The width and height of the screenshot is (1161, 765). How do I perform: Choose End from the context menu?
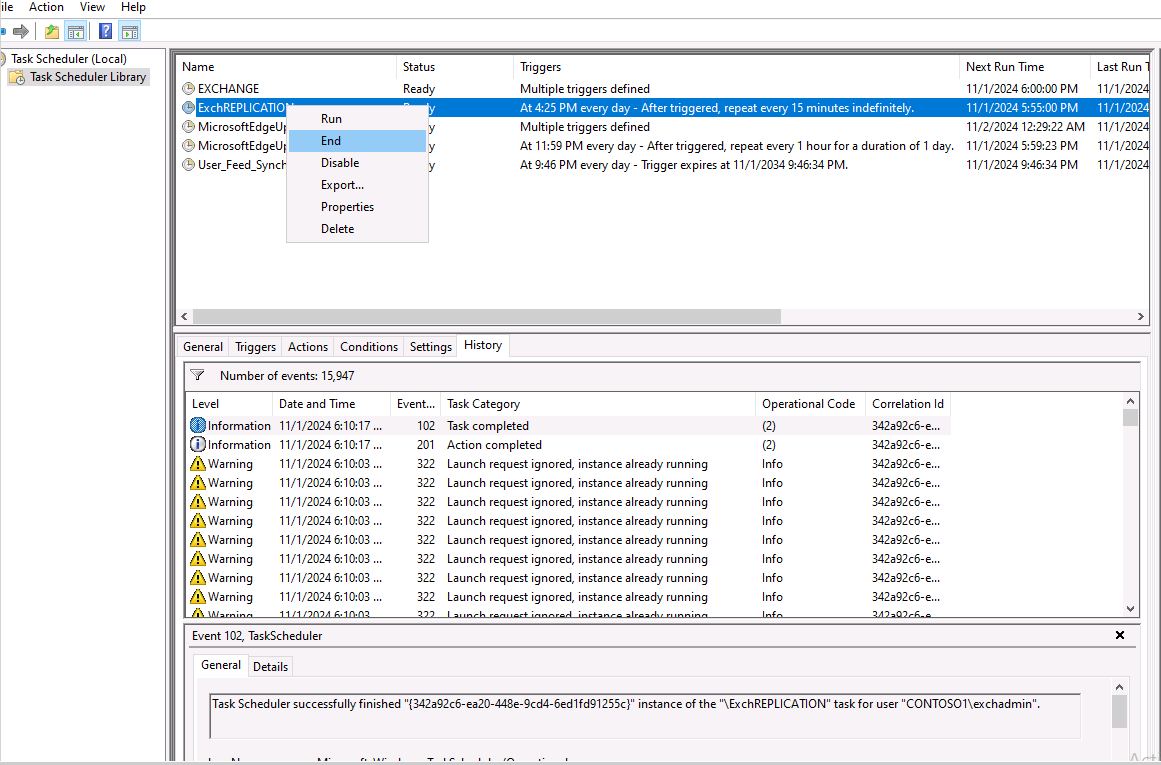(357, 141)
